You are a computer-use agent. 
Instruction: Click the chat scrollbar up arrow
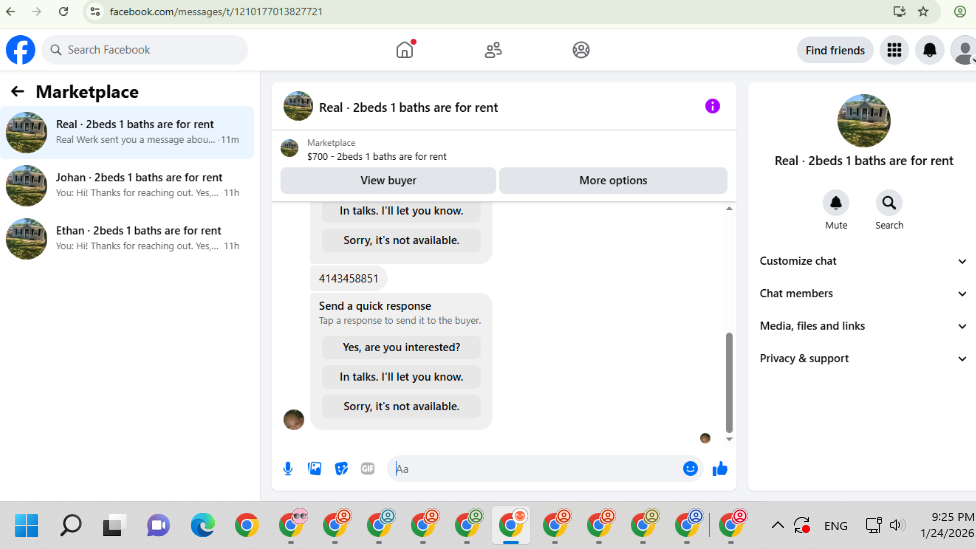729,209
